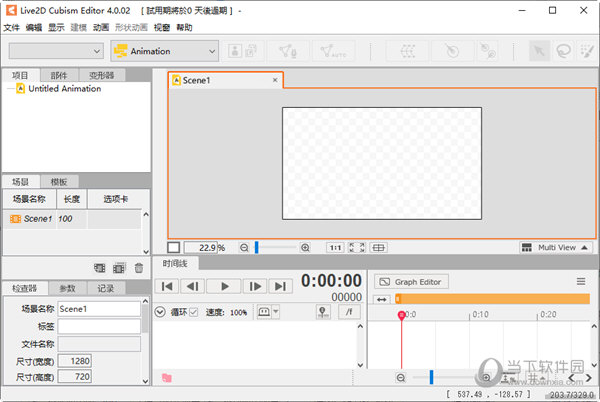The width and height of the screenshot is (600, 402).
Task: Click the focus view icon beside fit button
Action: 378,248
